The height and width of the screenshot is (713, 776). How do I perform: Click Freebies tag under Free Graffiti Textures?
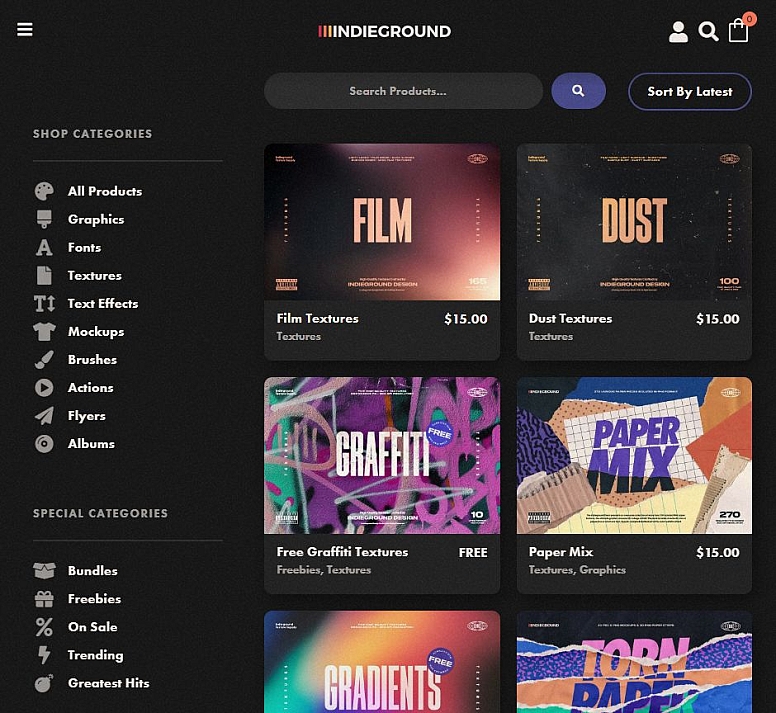pyautogui.click(x=298, y=570)
